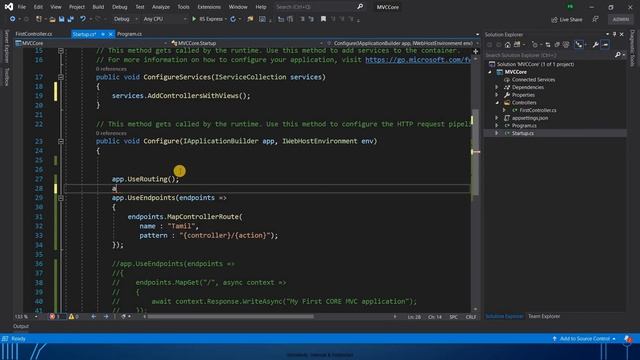Expand the Program.cs node
The image size is (640, 360).
(x=497, y=126)
